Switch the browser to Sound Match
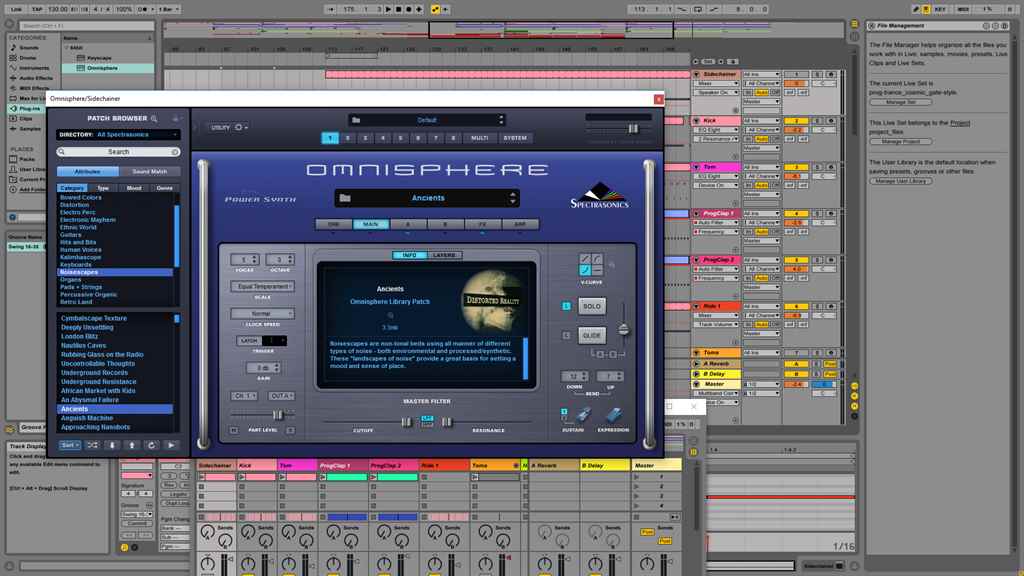Viewport: 1024px width, 576px height. [x=150, y=172]
